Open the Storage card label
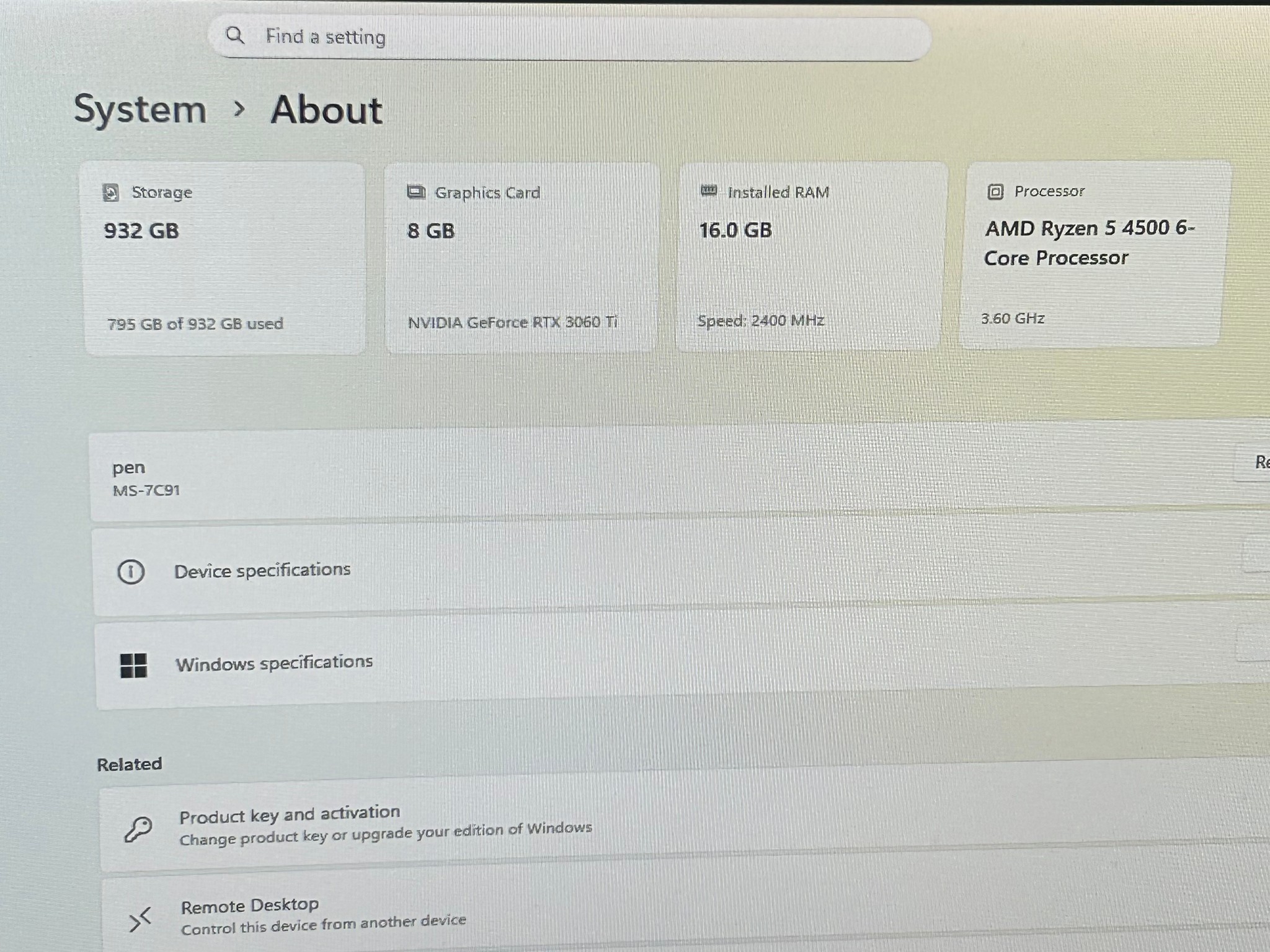Screen dimensions: 1270x952 pyautogui.click(x=162, y=193)
